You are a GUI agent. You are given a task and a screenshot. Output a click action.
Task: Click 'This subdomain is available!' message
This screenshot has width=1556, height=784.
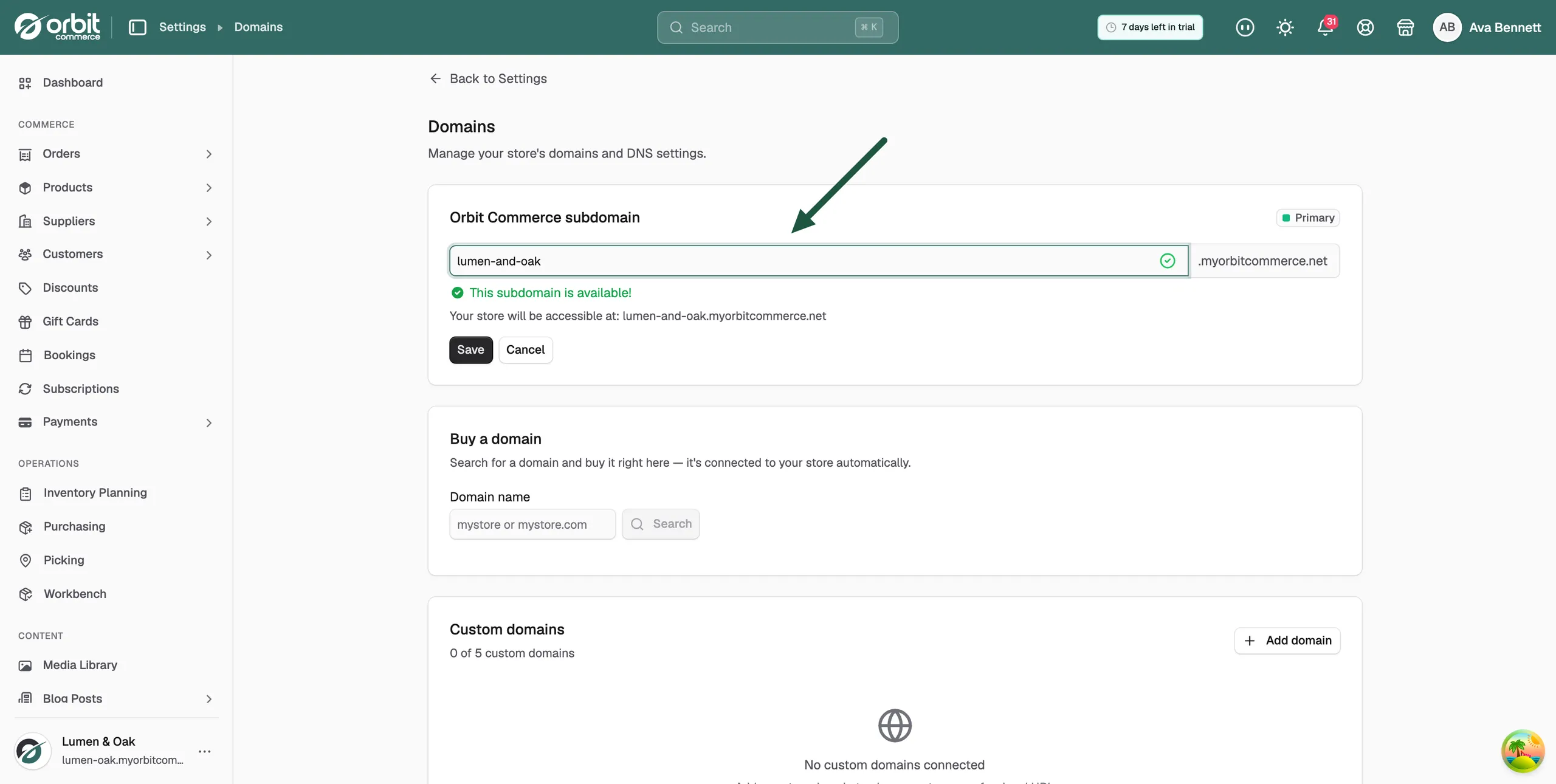(550, 293)
